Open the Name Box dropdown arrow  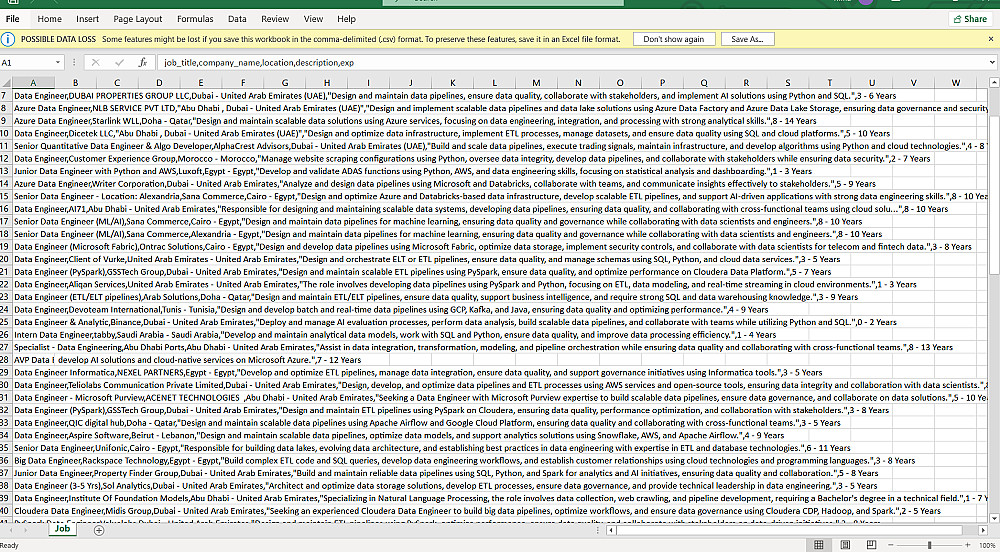coord(58,62)
